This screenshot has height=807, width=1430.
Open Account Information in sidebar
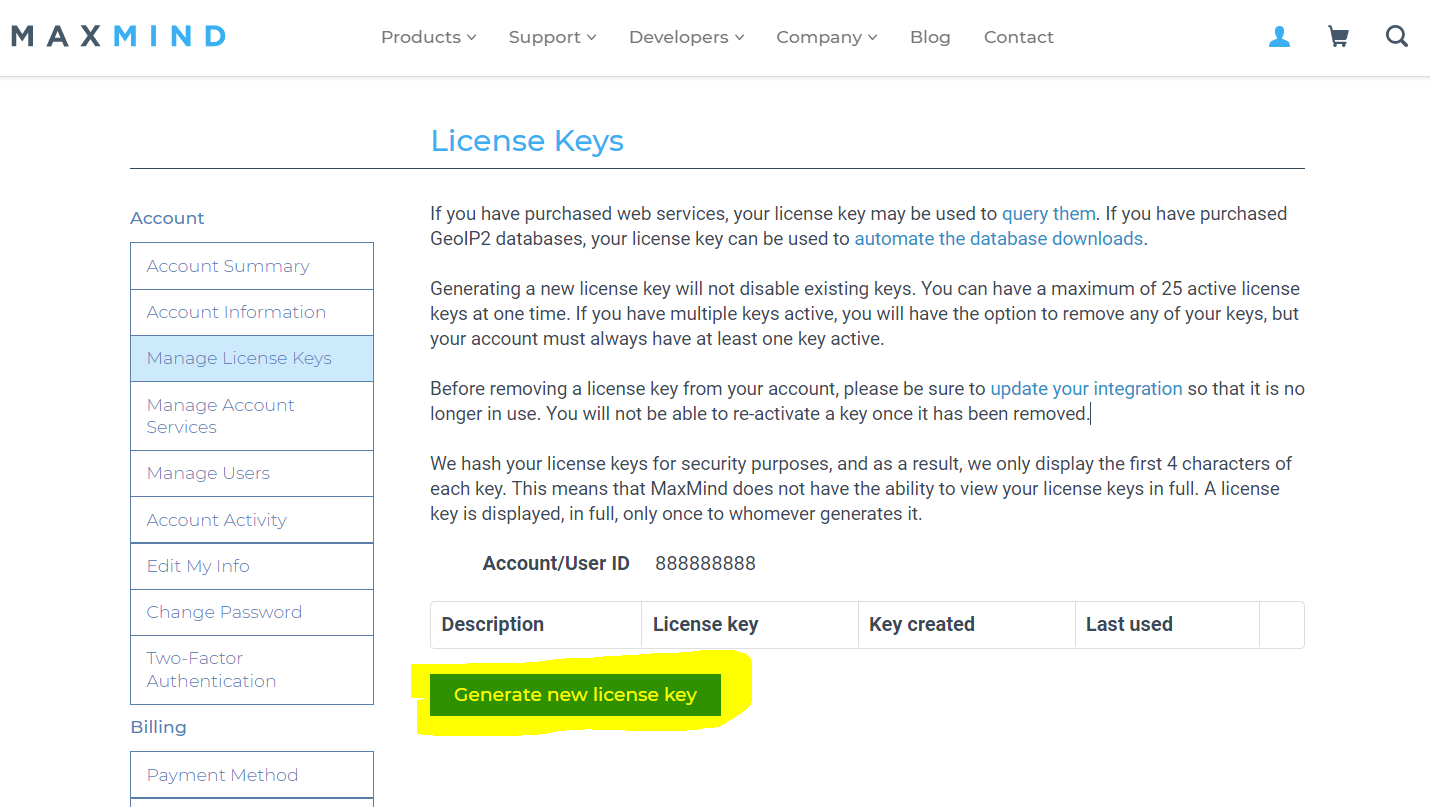(x=252, y=312)
